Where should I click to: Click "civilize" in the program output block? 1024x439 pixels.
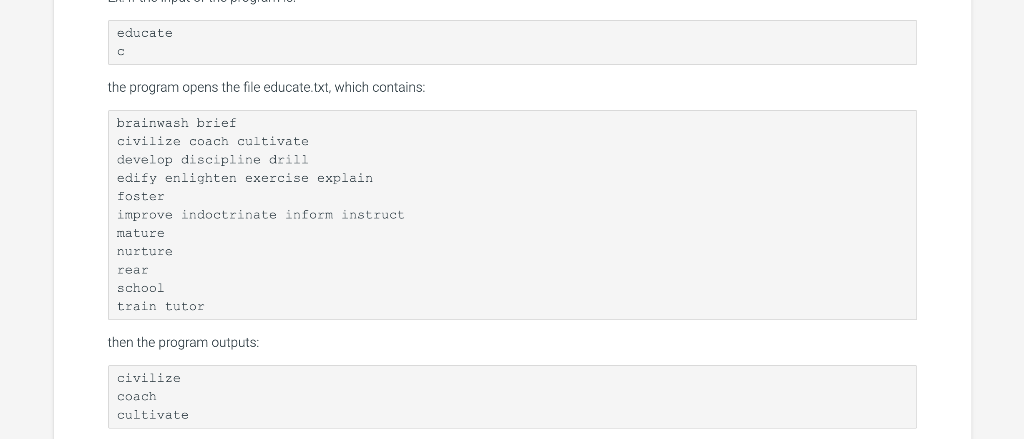click(x=149, y=378)
